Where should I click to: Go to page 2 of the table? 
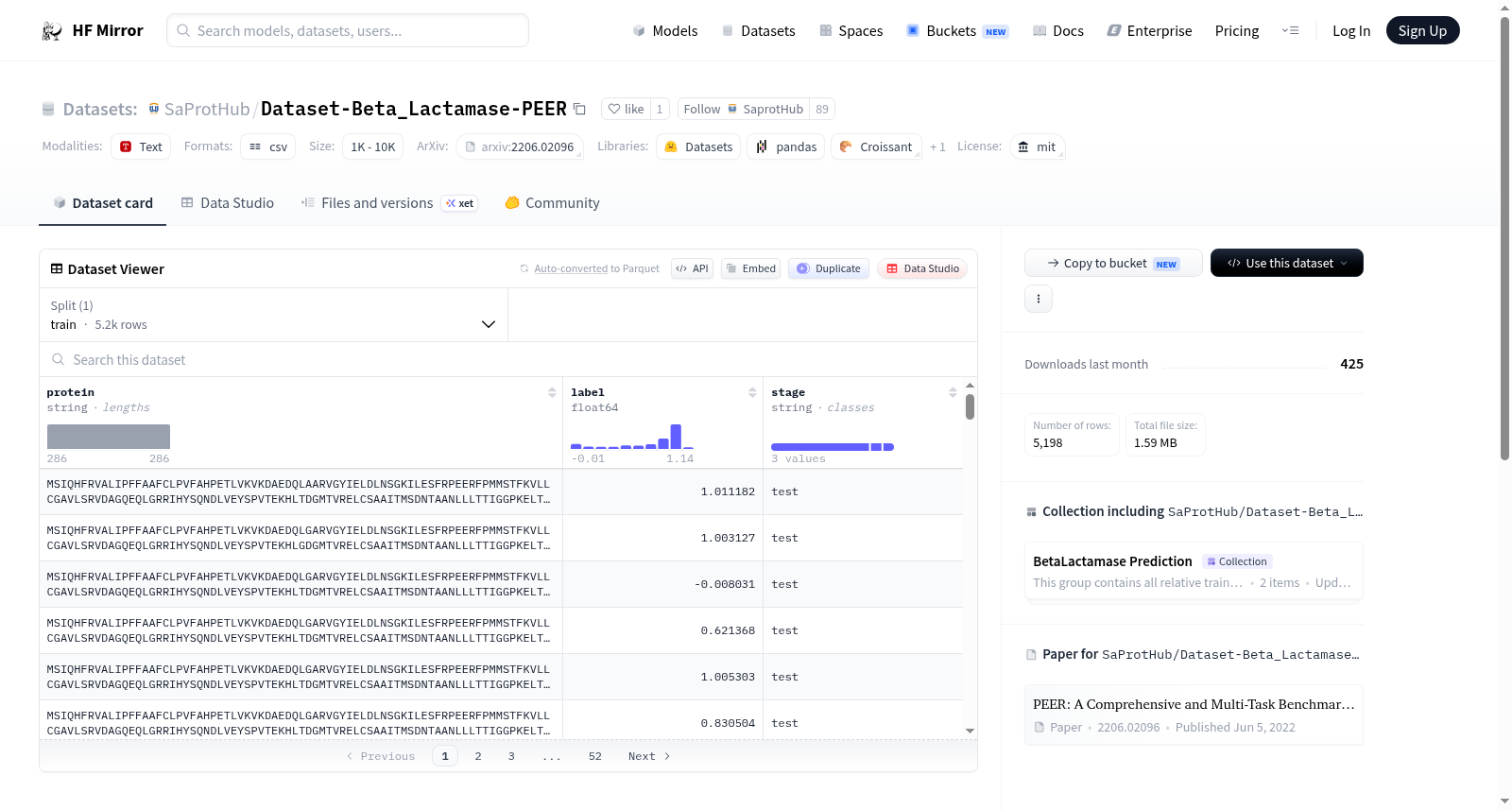tap(478, 756)
